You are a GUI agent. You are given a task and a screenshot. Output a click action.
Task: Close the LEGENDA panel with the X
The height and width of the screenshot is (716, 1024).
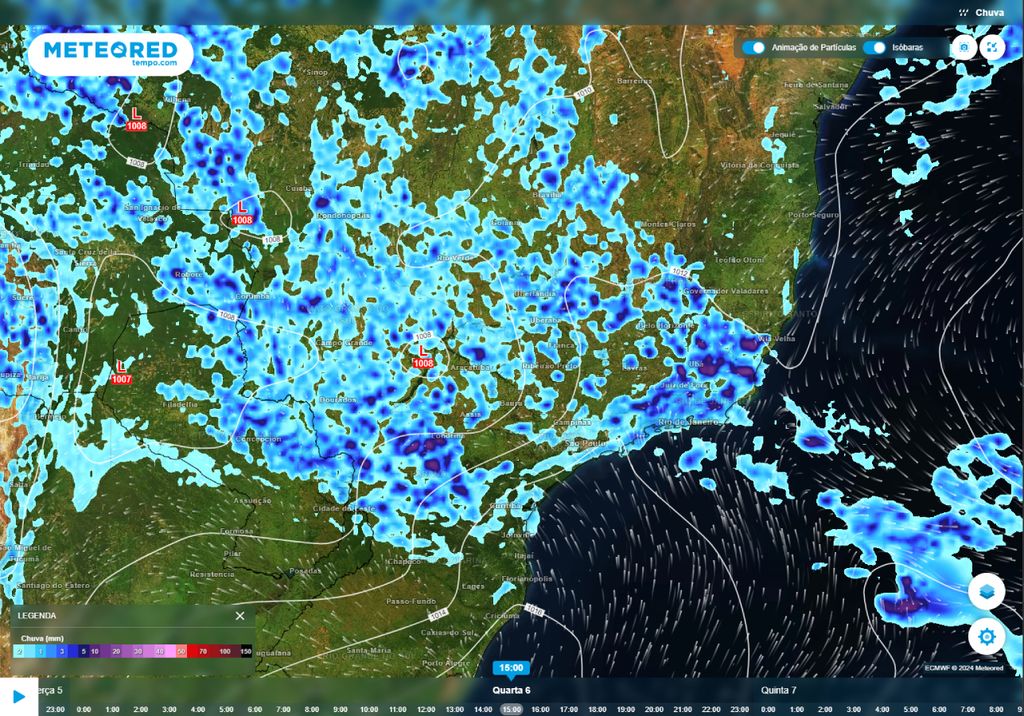pos(239,617)
